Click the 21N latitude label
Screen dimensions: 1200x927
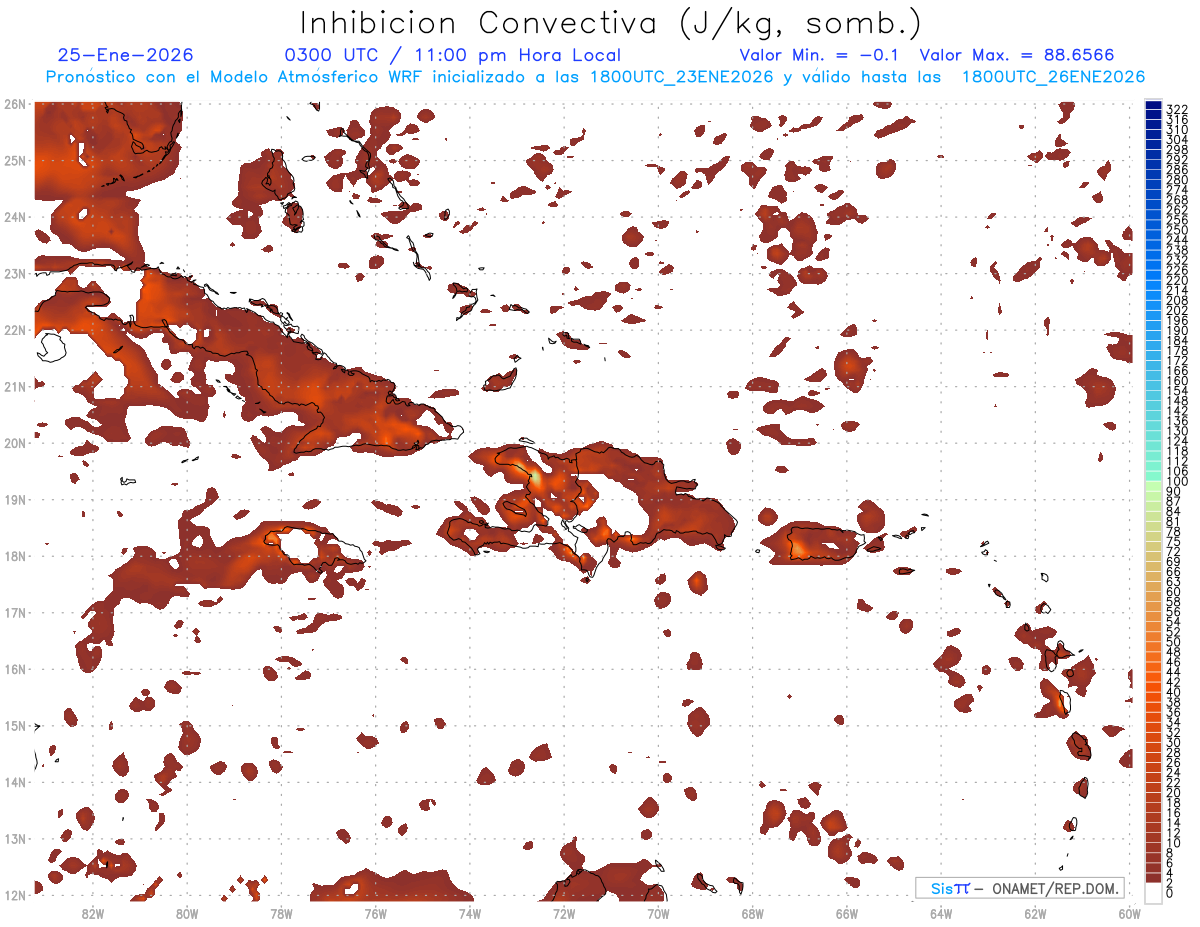pos(15,386)
